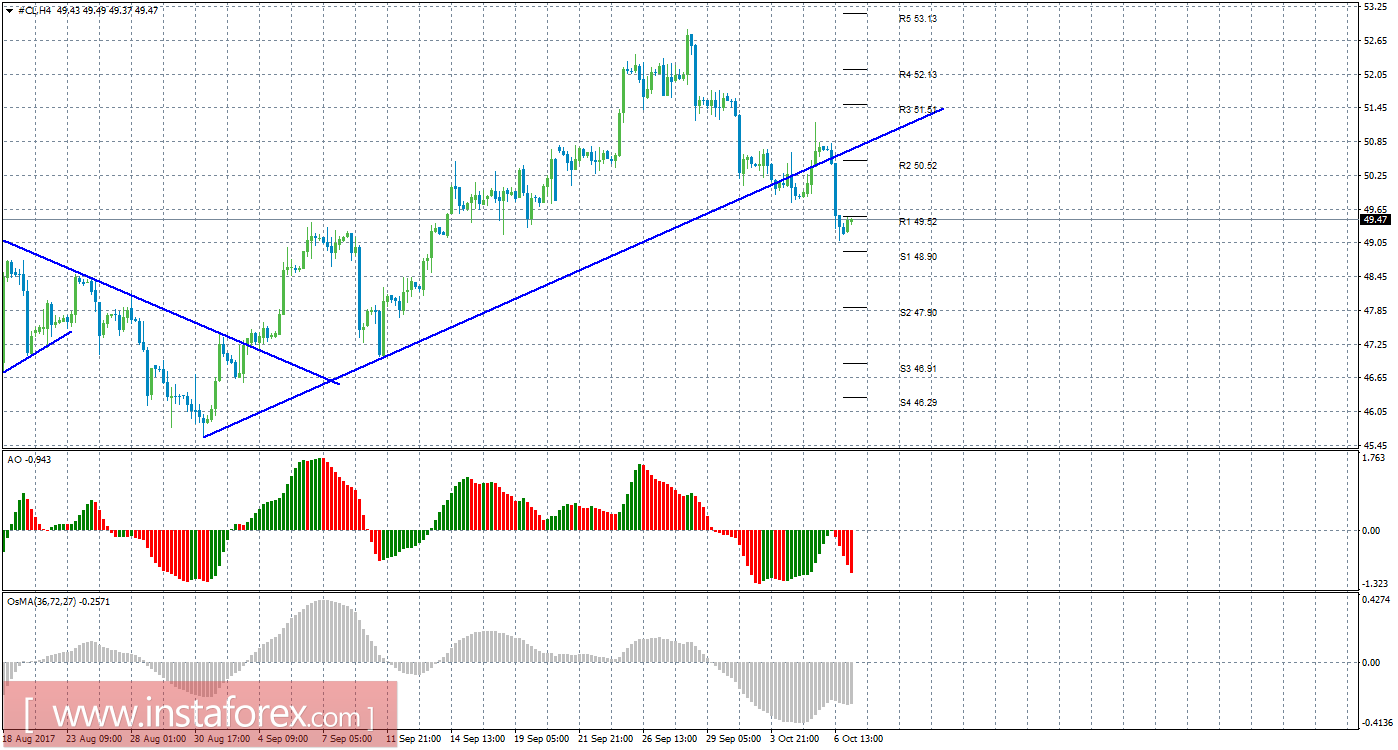
Task: Click the current price tag 49.47
Action: coord(1376,219)
